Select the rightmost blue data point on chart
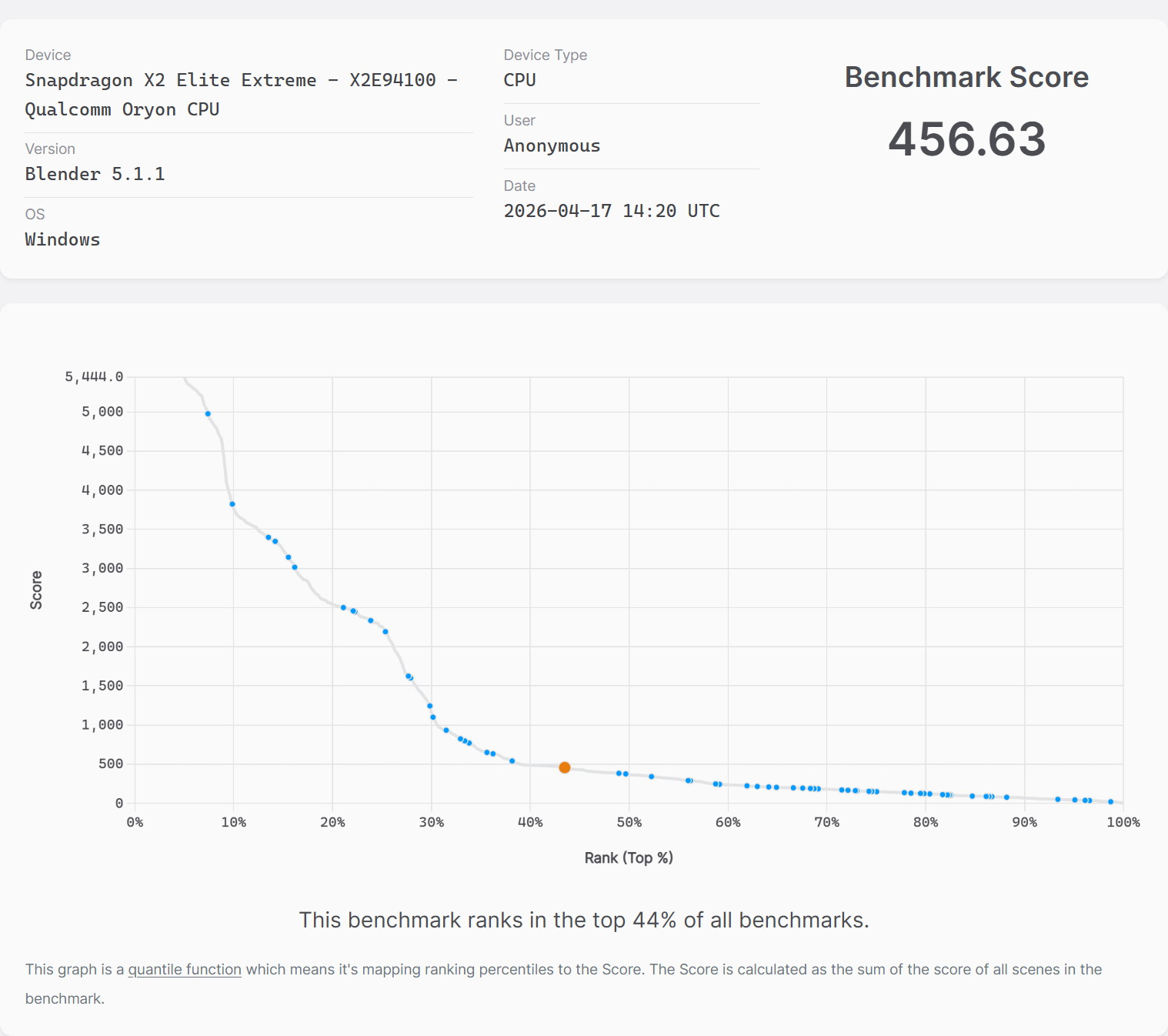 (1110, 802)
